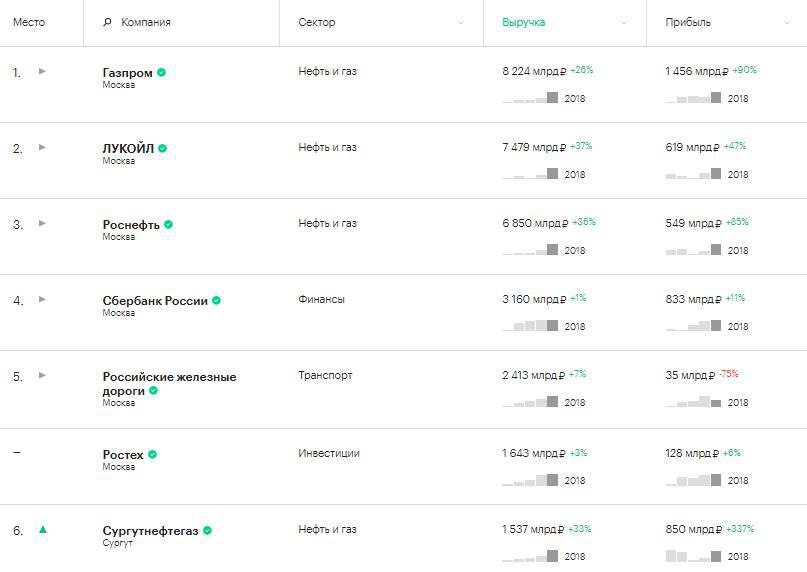Click the Компания search field

click(x=182, y=23)
